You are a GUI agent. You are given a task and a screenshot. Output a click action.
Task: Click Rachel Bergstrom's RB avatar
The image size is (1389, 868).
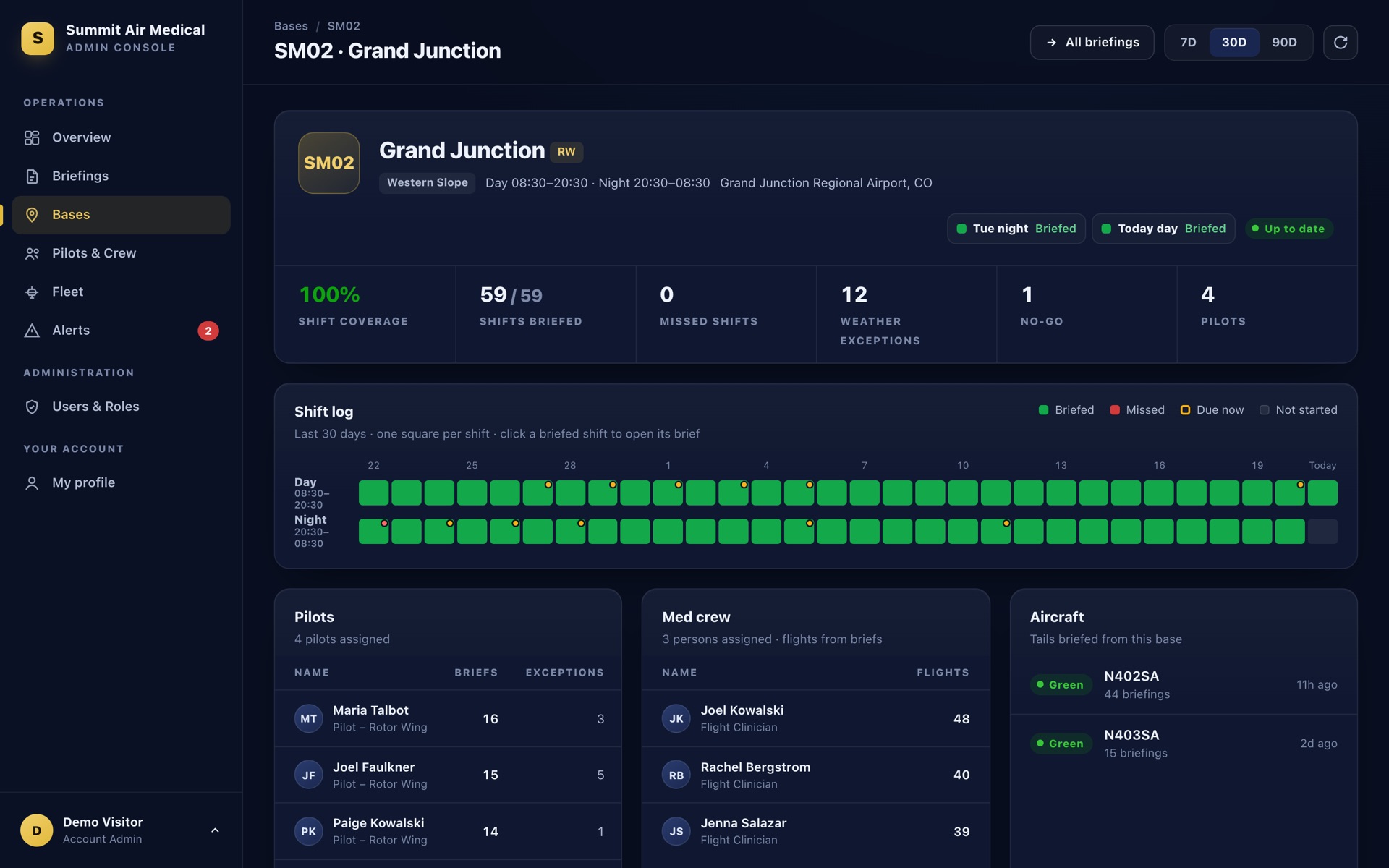[x=676, y=775]
